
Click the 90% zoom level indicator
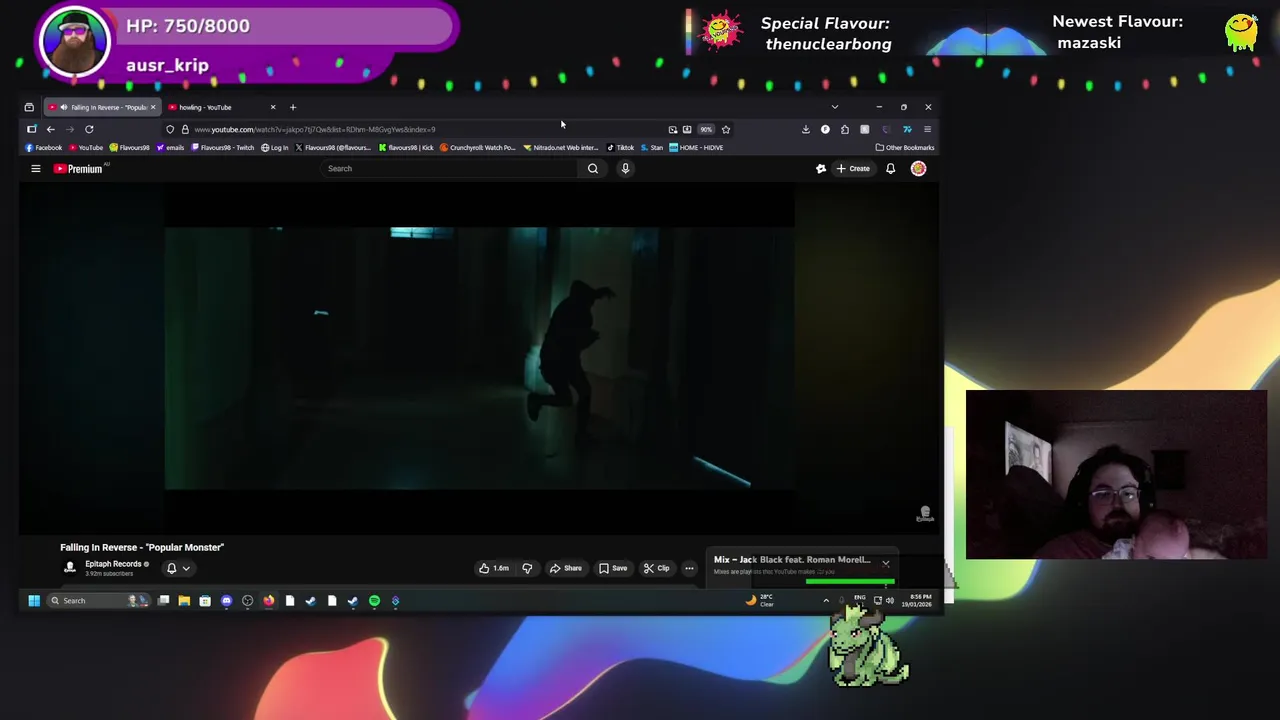[x=706, y=129]
